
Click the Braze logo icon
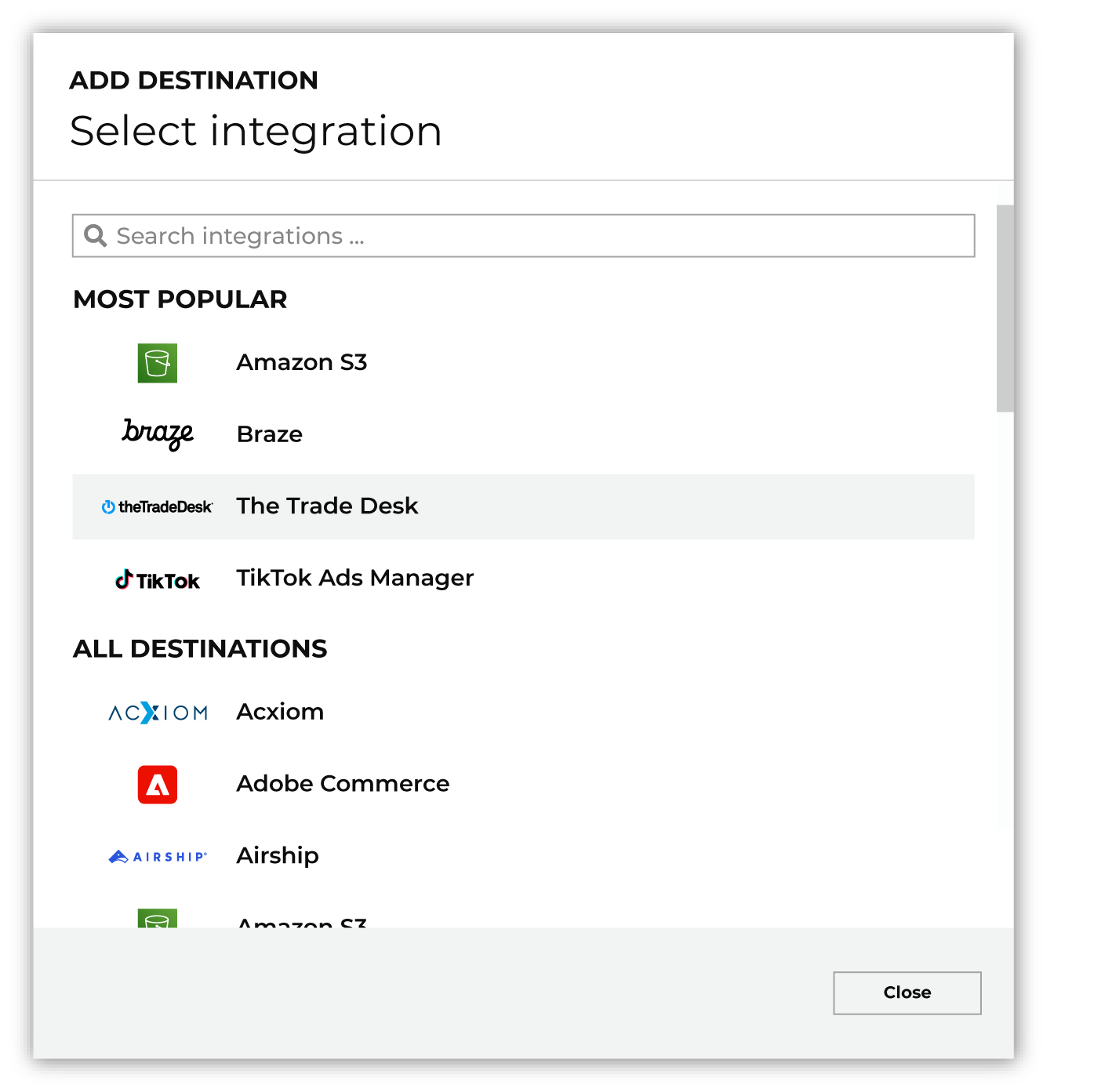(158, 434)
